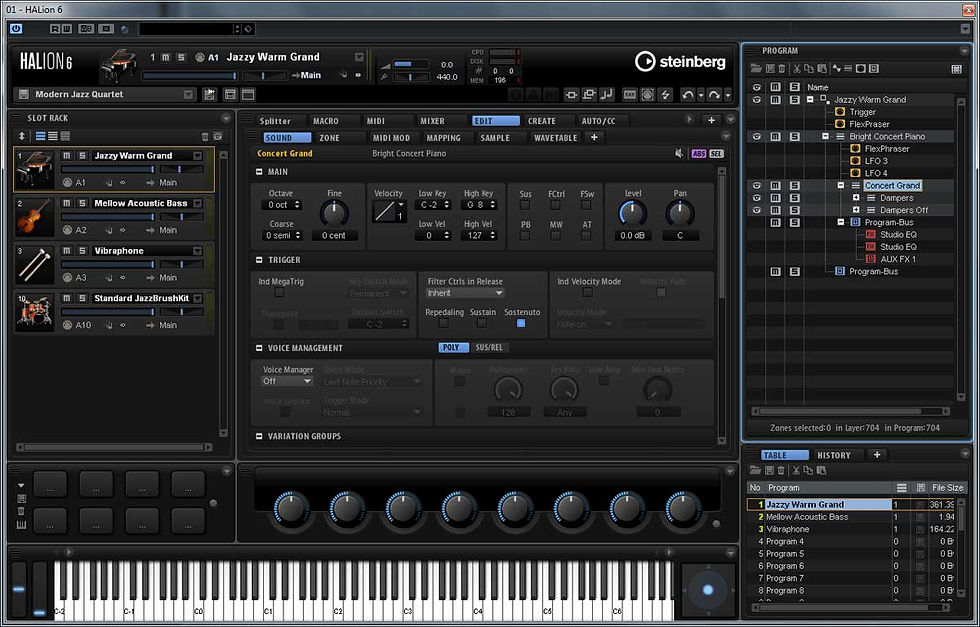Click the lightning bolt icon in toolbar
Screen dimensions: 980x627
point(666,94)
